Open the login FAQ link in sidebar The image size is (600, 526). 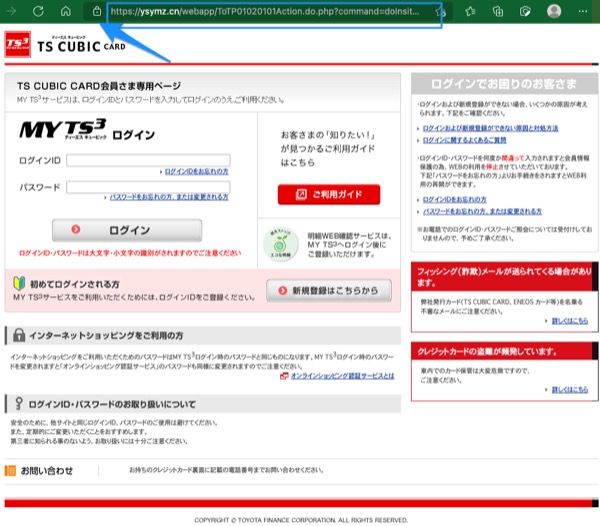click(465, 140)
